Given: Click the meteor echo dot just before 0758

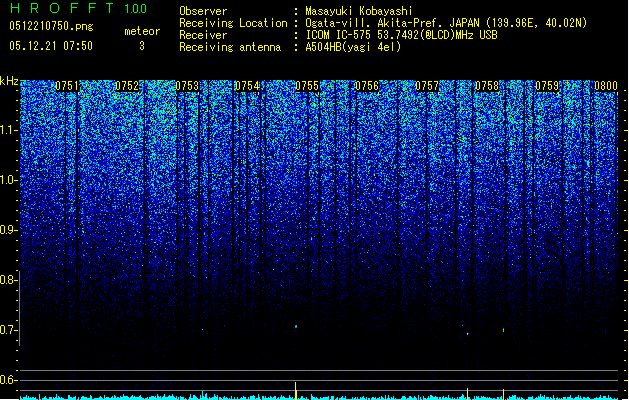Looking at the screenshot, I should coord(467,333).
